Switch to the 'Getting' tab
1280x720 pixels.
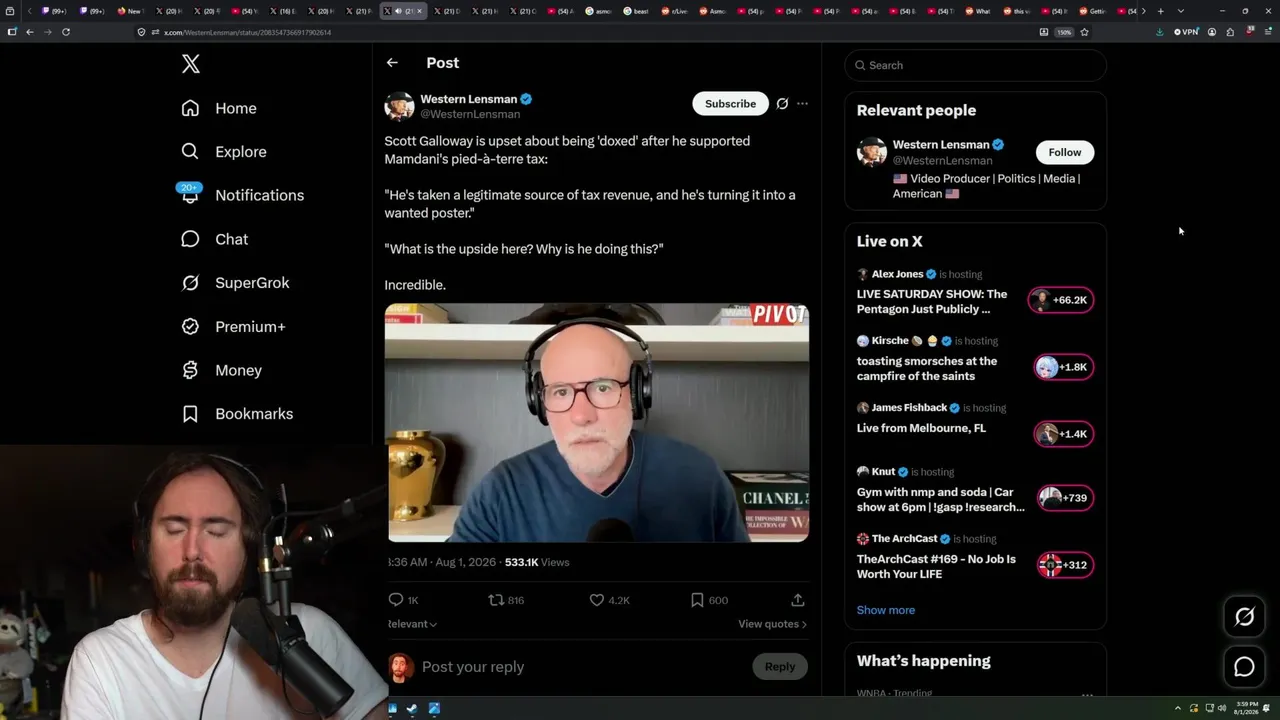coord(1093,11)
